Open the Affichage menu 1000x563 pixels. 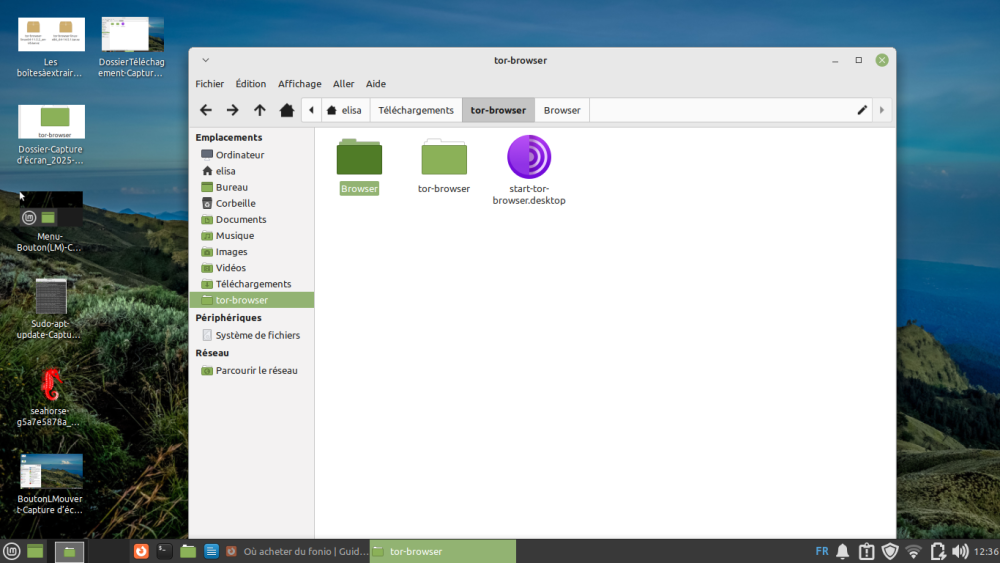(299, 84)
